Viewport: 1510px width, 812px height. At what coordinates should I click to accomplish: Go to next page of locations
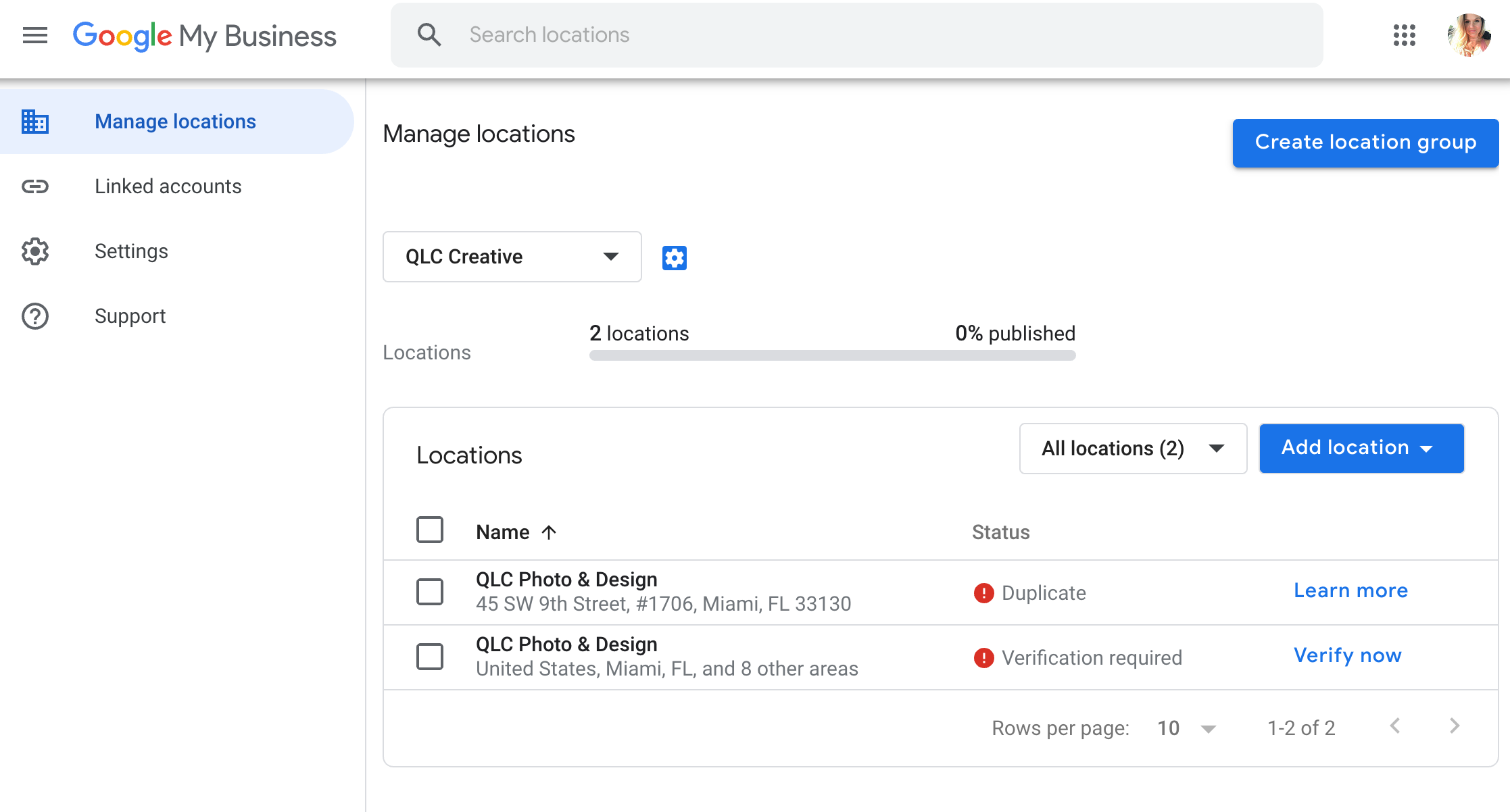pos(1455,726)
